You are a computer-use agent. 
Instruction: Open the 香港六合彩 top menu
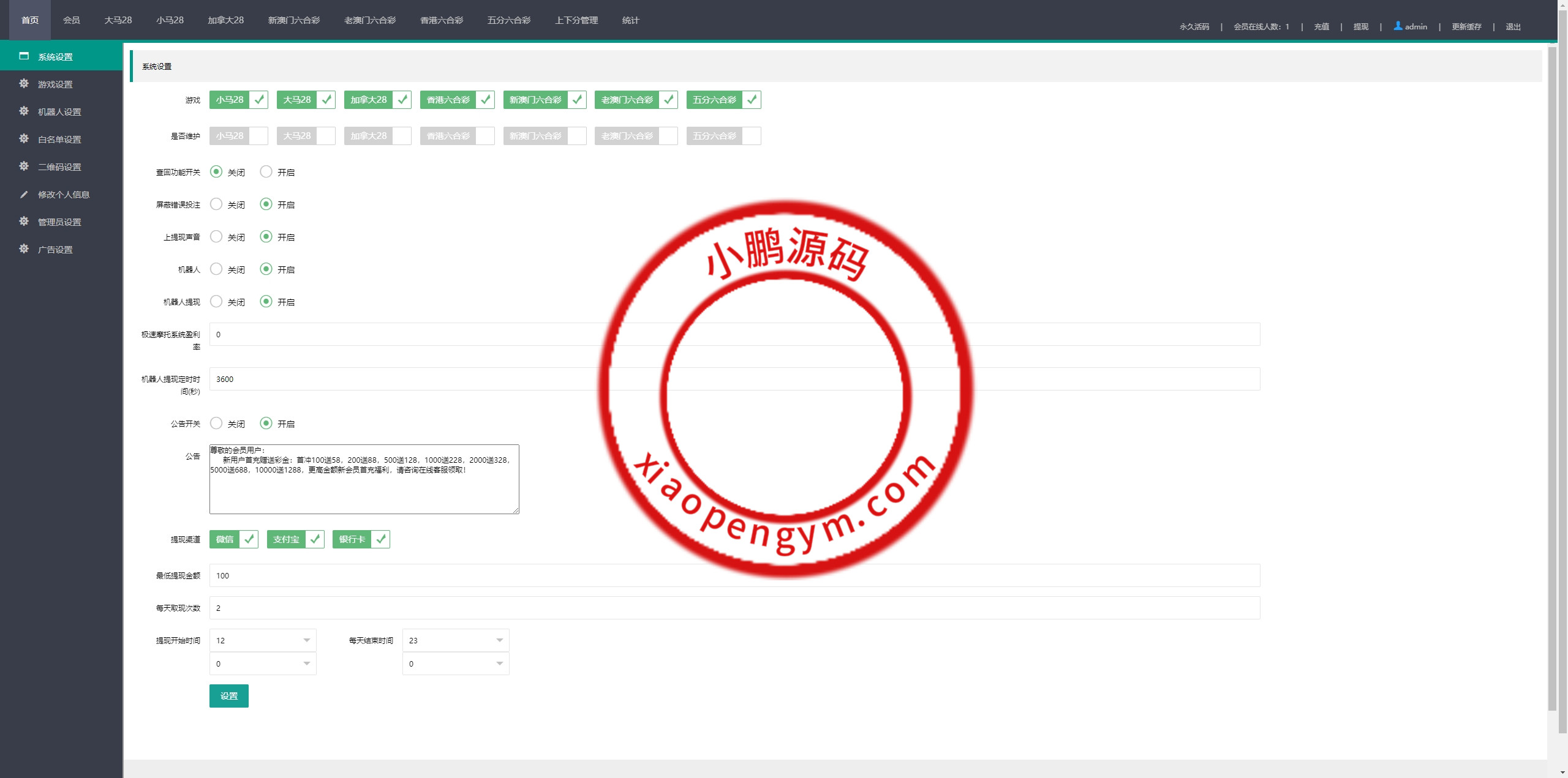pos(442,20)
